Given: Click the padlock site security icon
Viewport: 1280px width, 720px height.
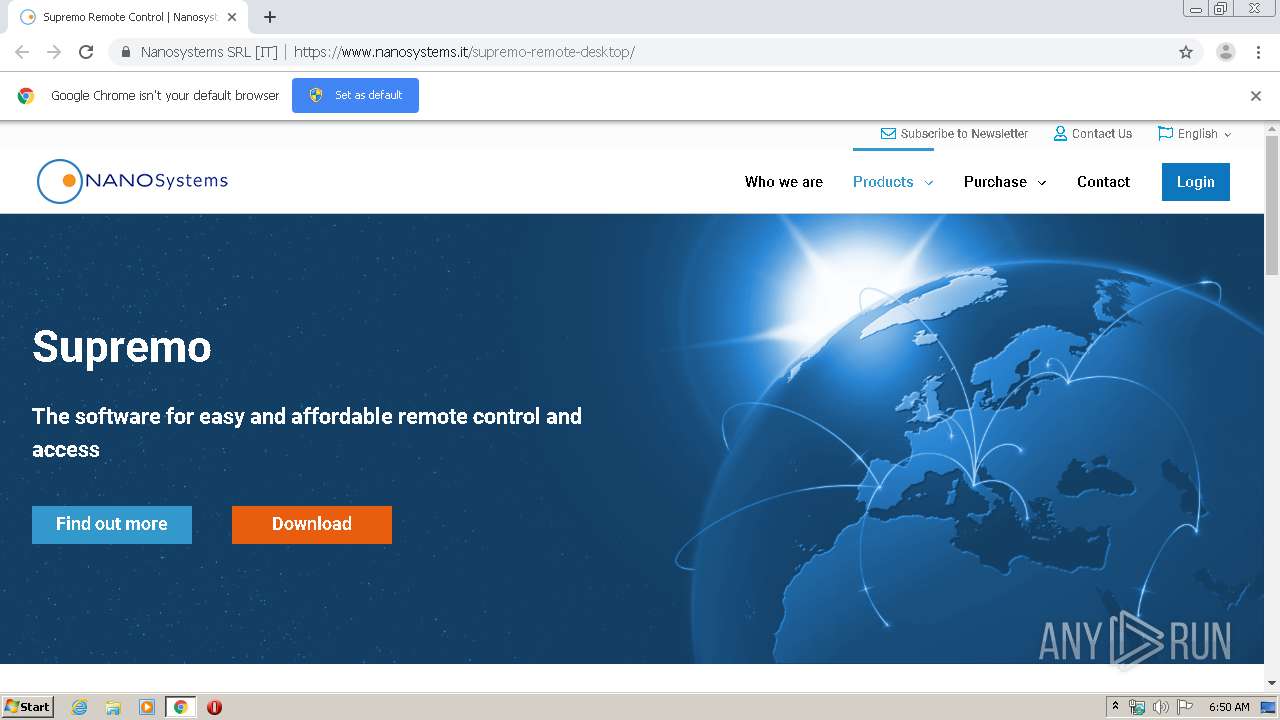Looking at the screenshot, I should tap(125, 52).
